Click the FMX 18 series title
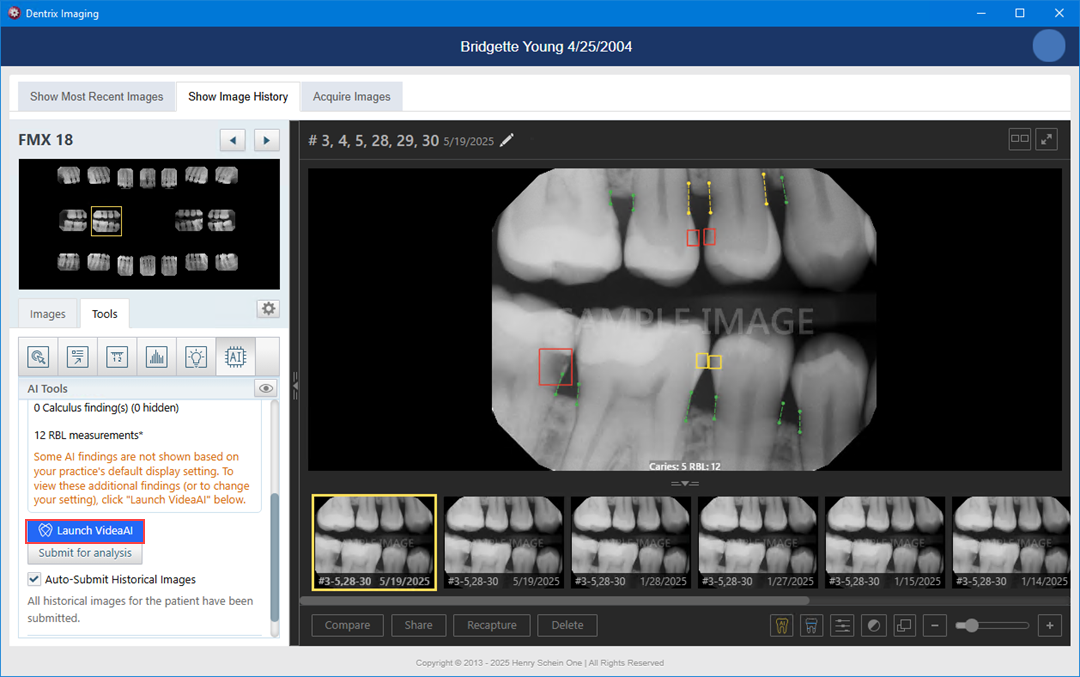Viewport: 1080px width, 677px height. (45, 140)
